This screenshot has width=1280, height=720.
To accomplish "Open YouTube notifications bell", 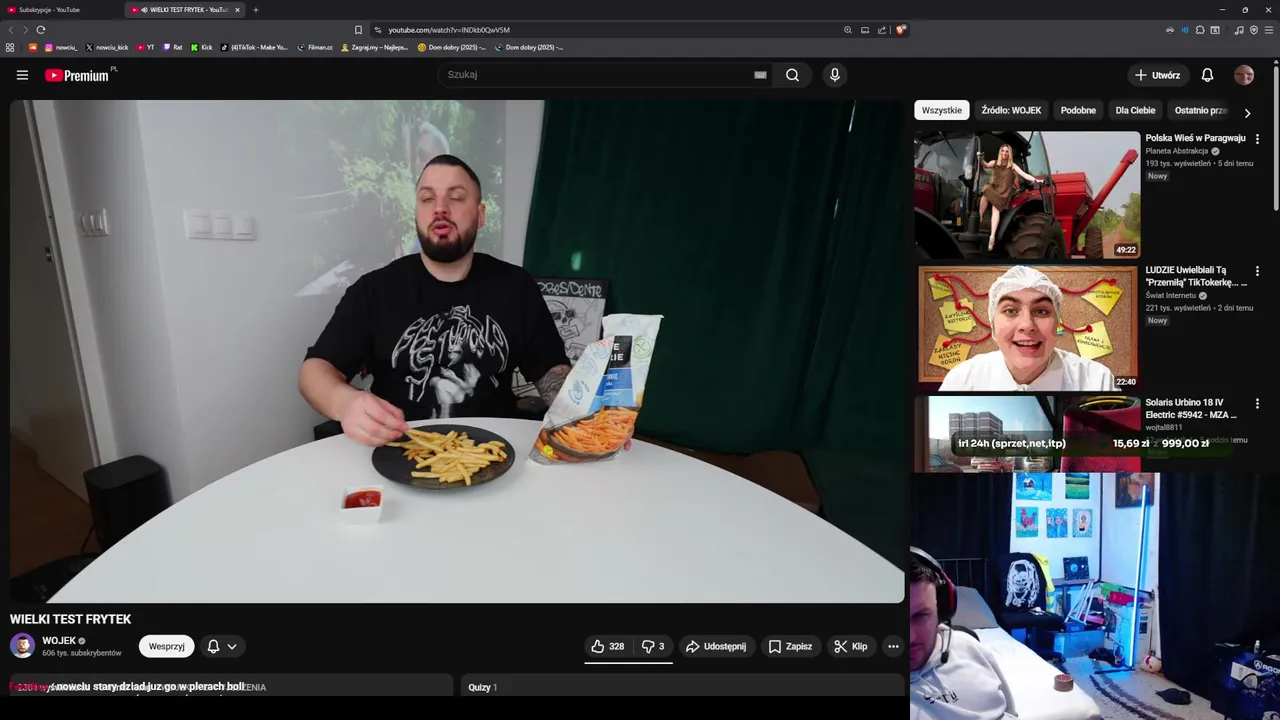I will (x=1207, y=75).
